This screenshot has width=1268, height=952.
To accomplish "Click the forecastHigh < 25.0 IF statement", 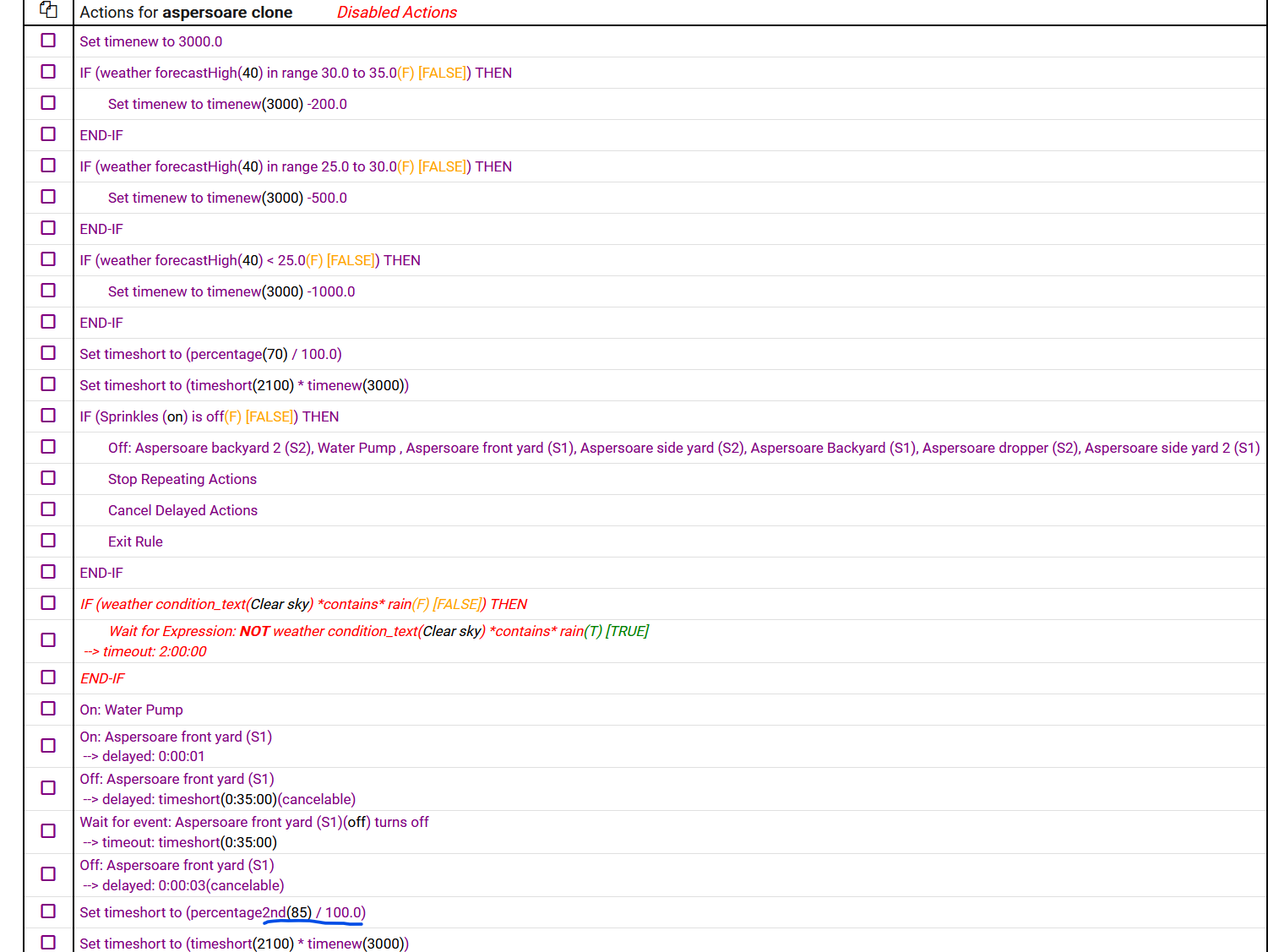I will tap(250, 260).
